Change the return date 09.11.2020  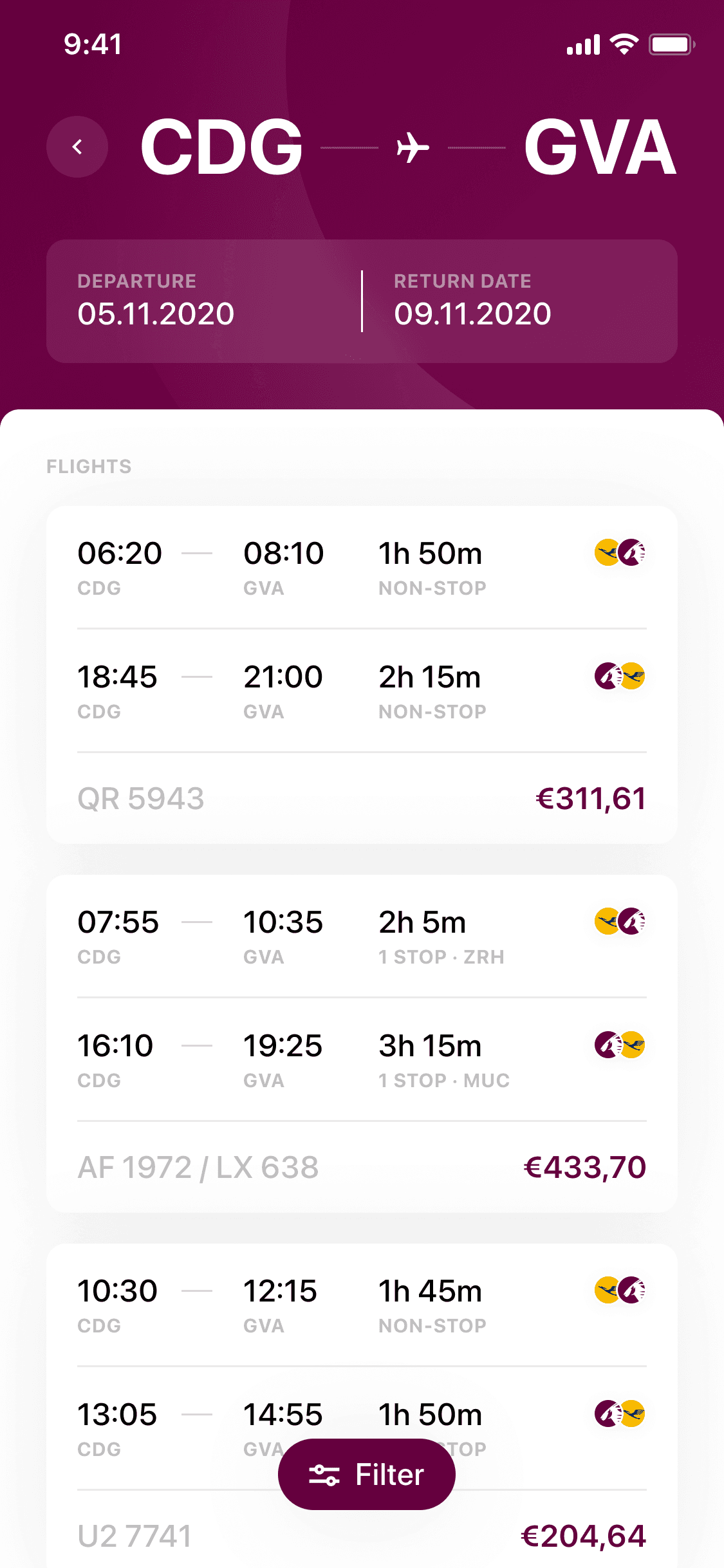coord(472,313)
